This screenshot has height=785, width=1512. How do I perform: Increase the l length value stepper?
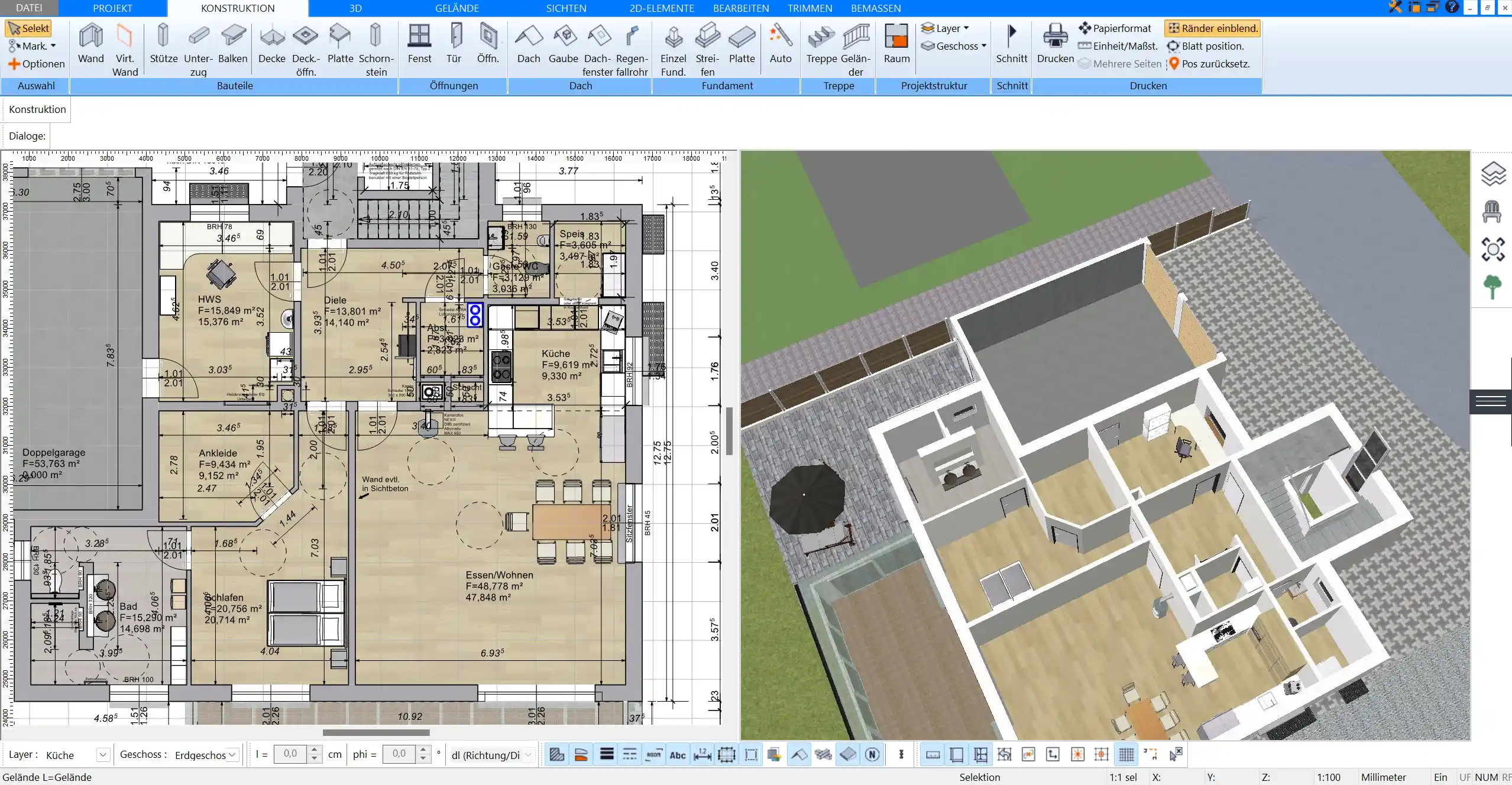[x=314, y=750]
